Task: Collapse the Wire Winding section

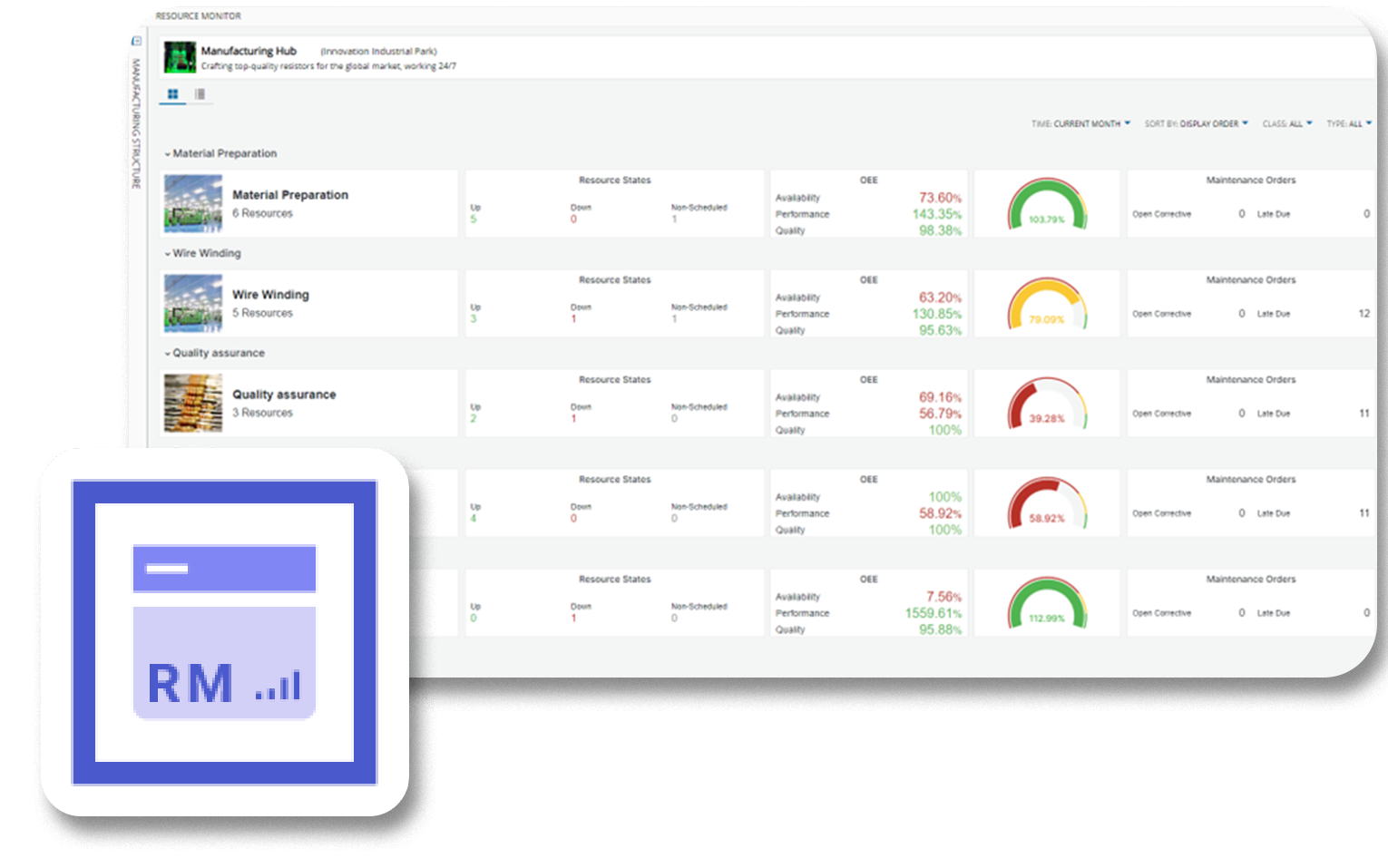Action: [x=167, y=253]
